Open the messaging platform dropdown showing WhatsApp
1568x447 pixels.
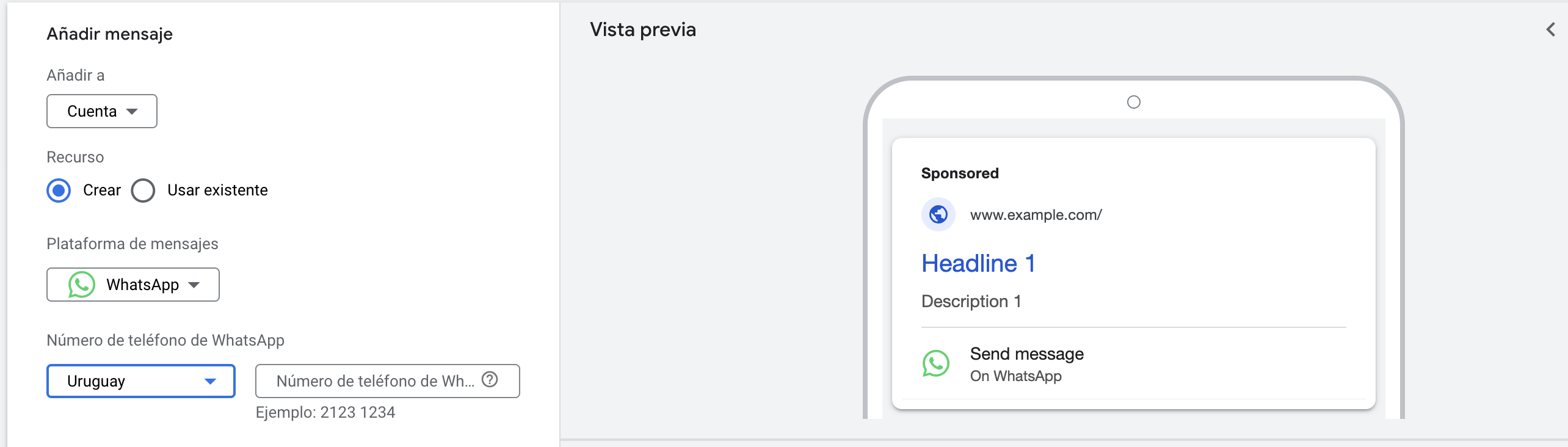(132, 284)
